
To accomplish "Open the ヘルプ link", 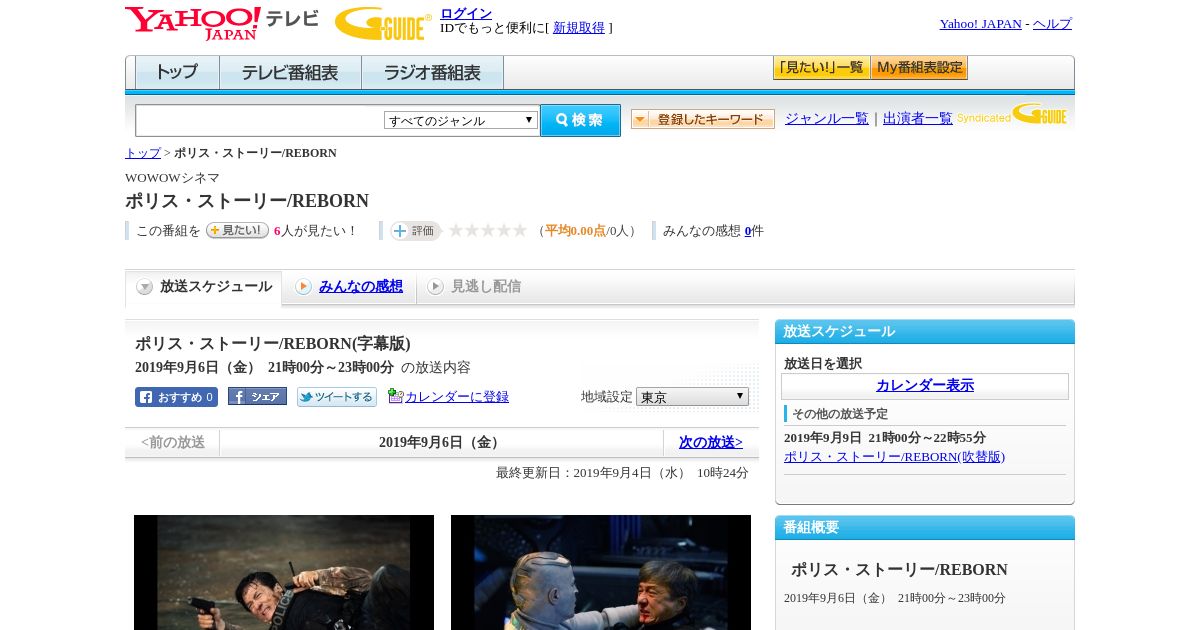I will [1052, 24].
